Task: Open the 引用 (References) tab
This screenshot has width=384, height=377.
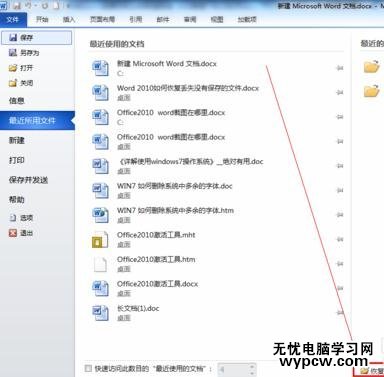Action: tap(136, 19)
